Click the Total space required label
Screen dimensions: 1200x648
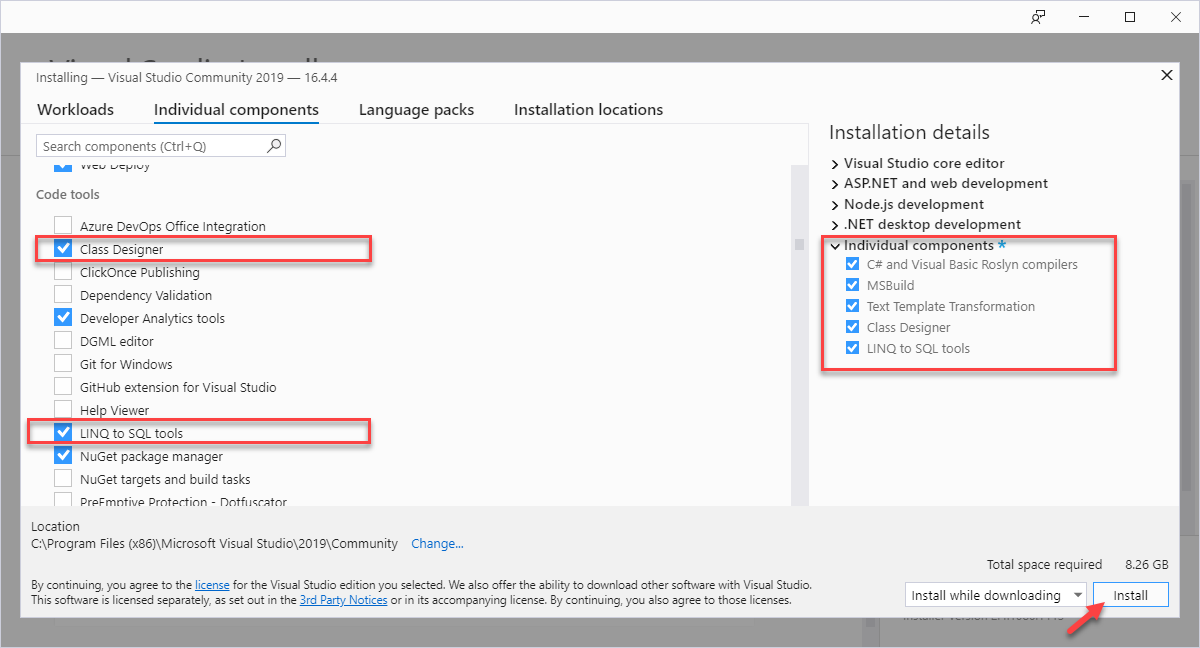(1044, 565)
